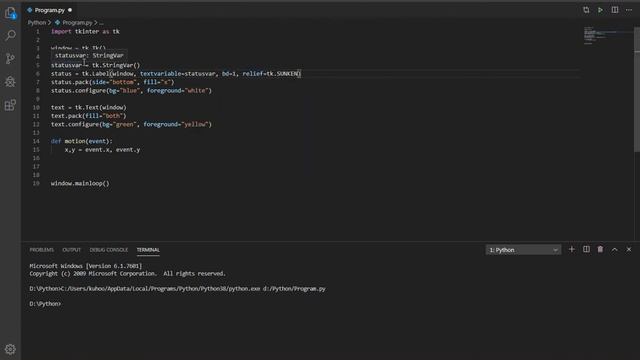Open editor More Actions ellipsis menu
The height and width of the screenshot is (360, 640).
click(629, 10)
